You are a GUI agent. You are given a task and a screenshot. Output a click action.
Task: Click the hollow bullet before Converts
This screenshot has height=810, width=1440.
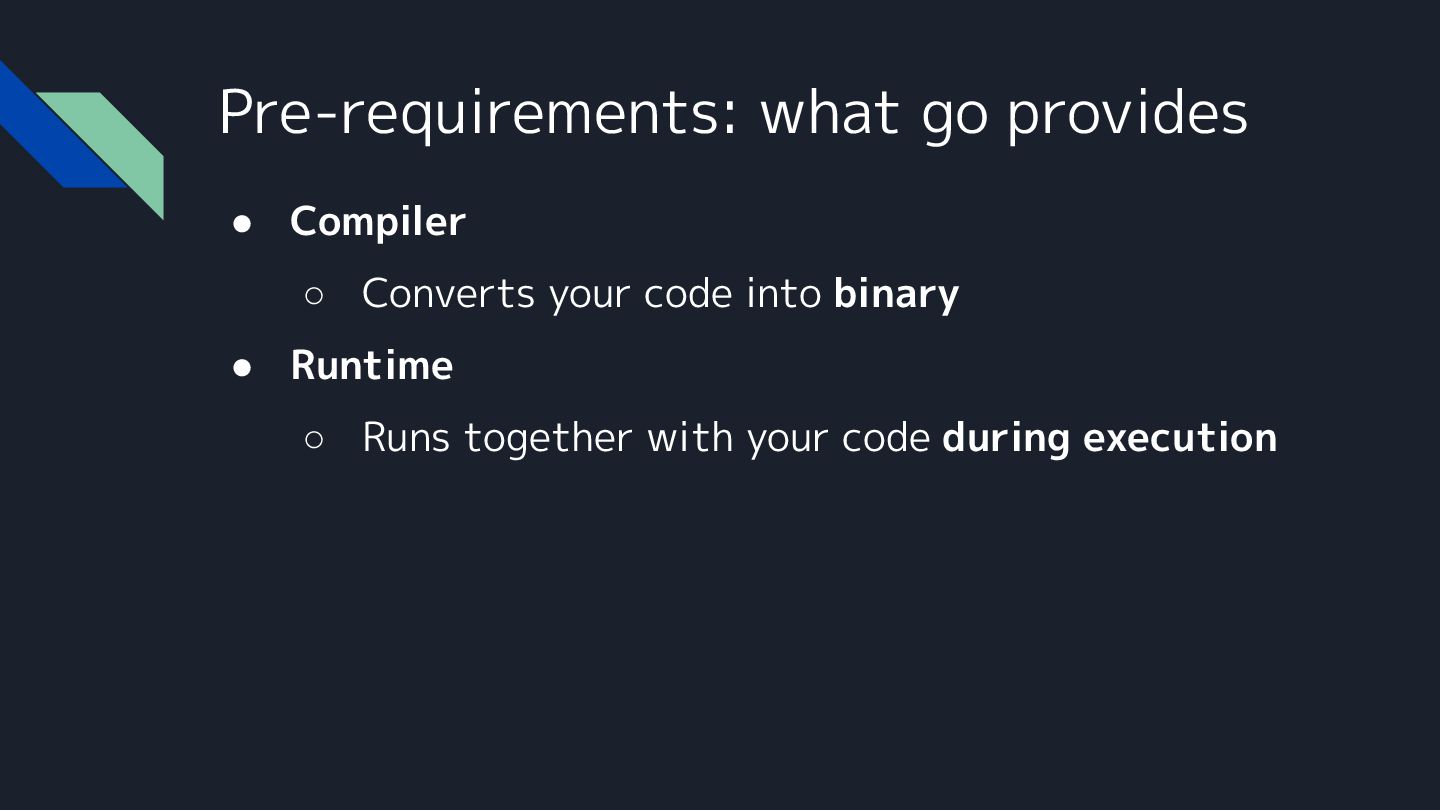(314, 295)
